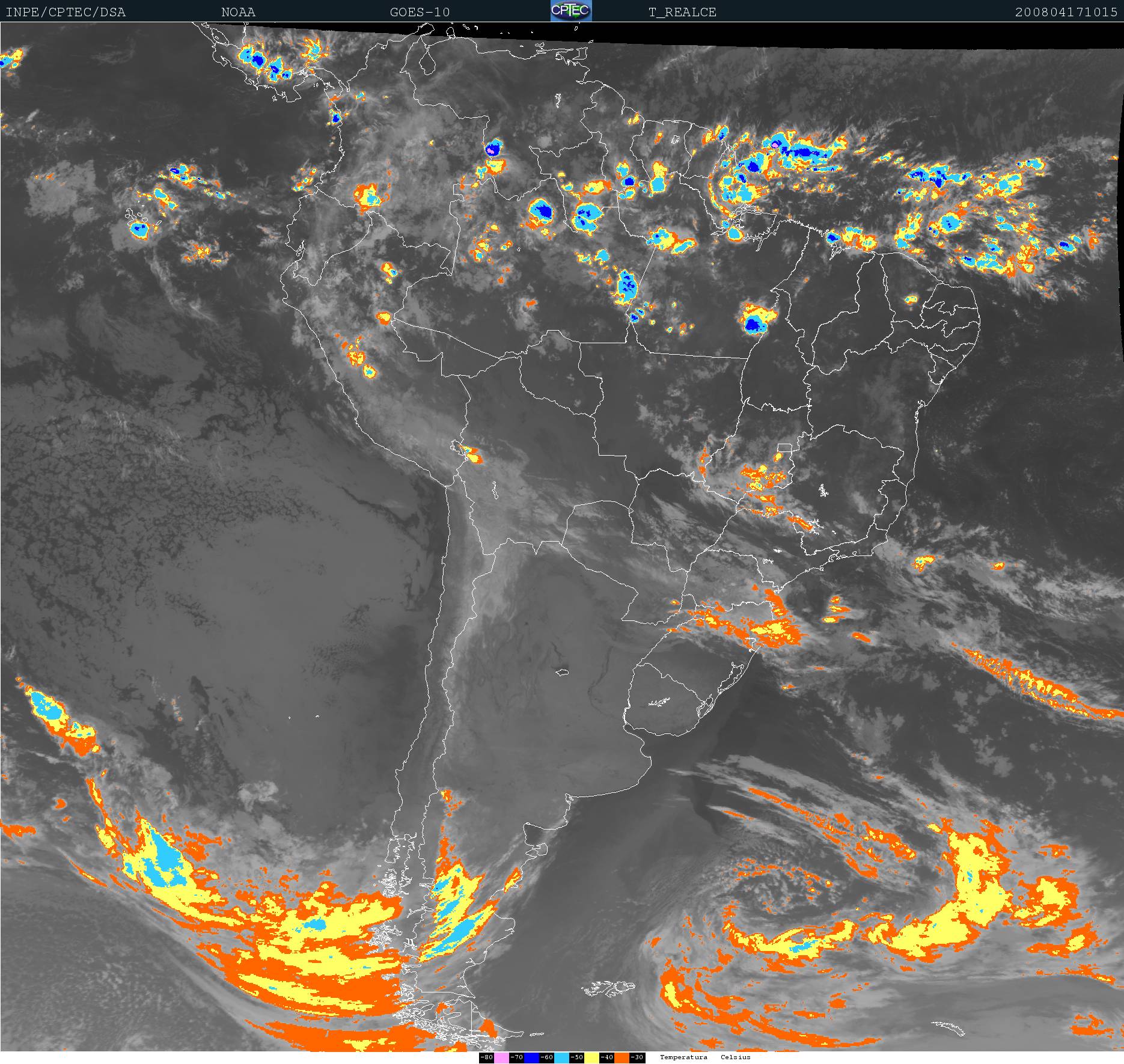
Task: Click the light blue legend color swatch
Action: (561, 1057)
